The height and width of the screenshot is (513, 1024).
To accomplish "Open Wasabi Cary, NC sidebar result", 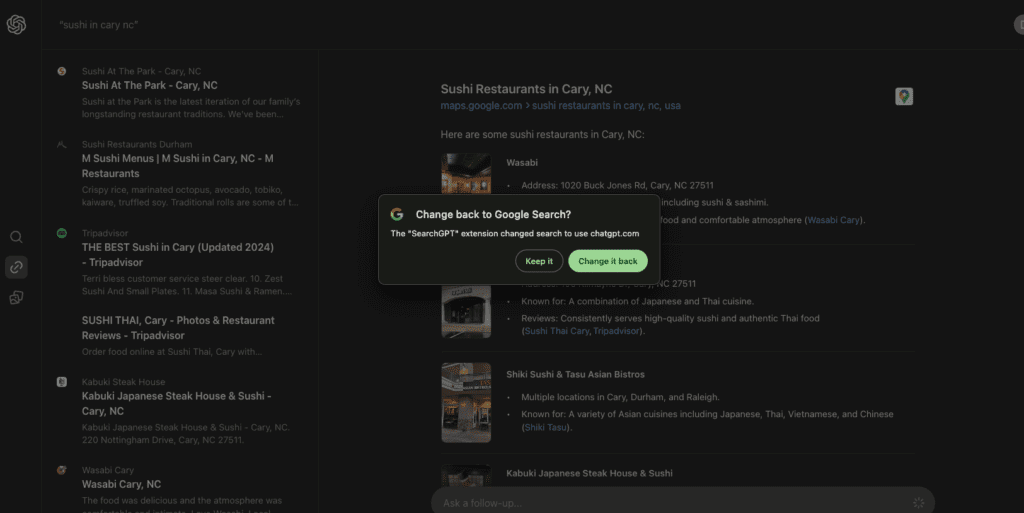I will [x=121, y=484].
